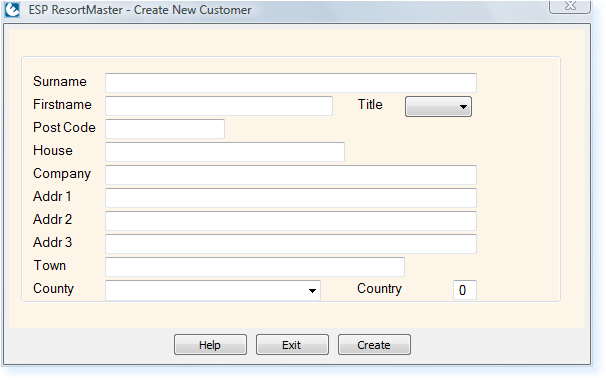Focus the Firstname text box
This screenshot has height=380, width=606.
(219, 106)
